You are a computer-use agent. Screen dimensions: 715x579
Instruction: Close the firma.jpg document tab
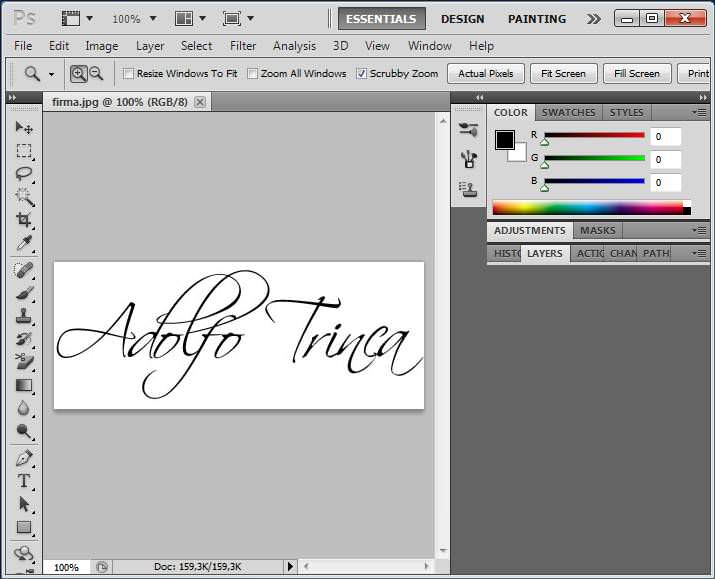(200, 102)
